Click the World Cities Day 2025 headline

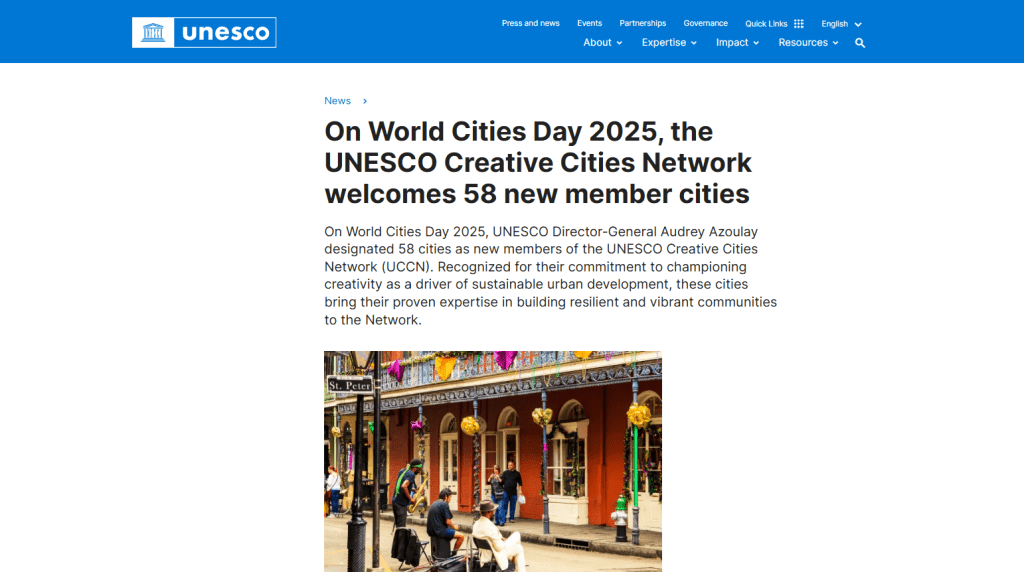(x=538, y=162)
